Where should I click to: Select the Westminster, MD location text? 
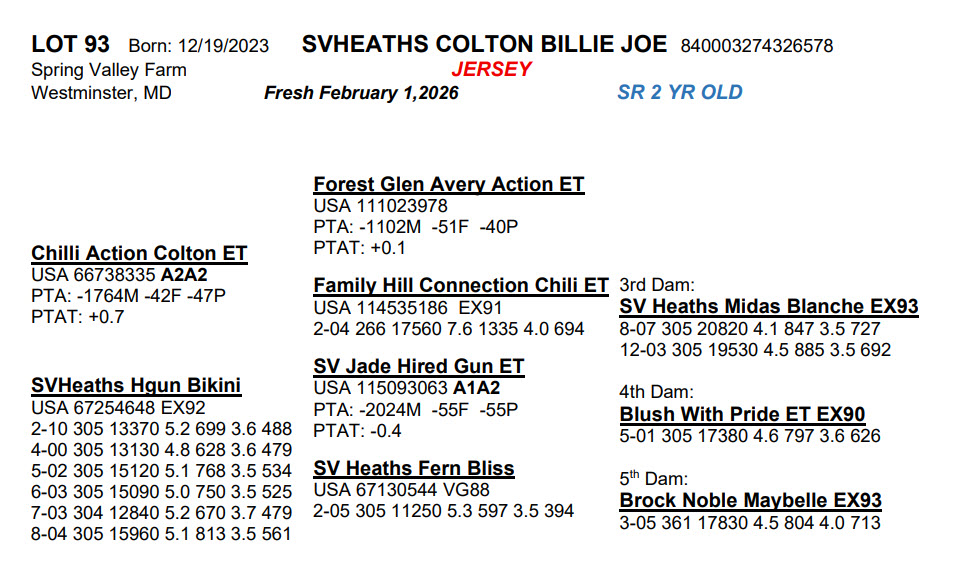[101, 93]
